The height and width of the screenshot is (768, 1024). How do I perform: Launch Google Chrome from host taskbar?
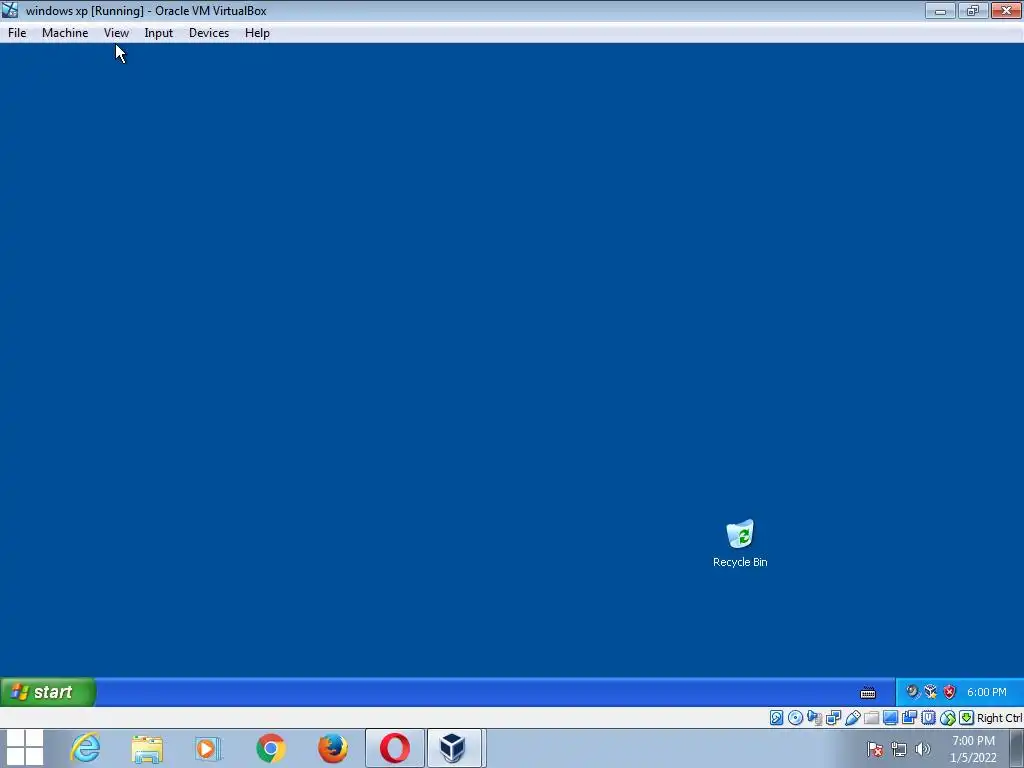pos(270,748)
